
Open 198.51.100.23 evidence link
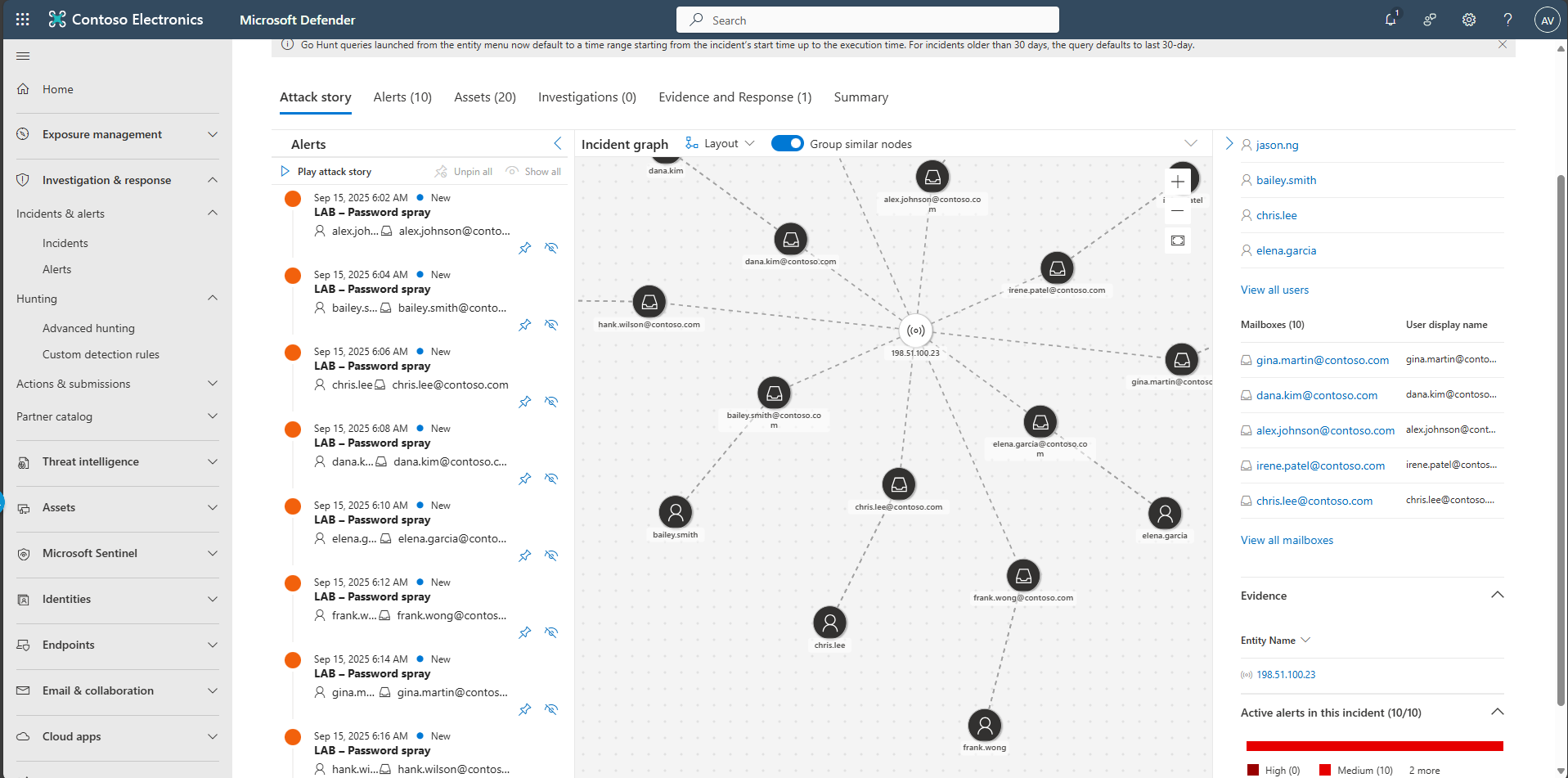click(x=1286, y=675)
